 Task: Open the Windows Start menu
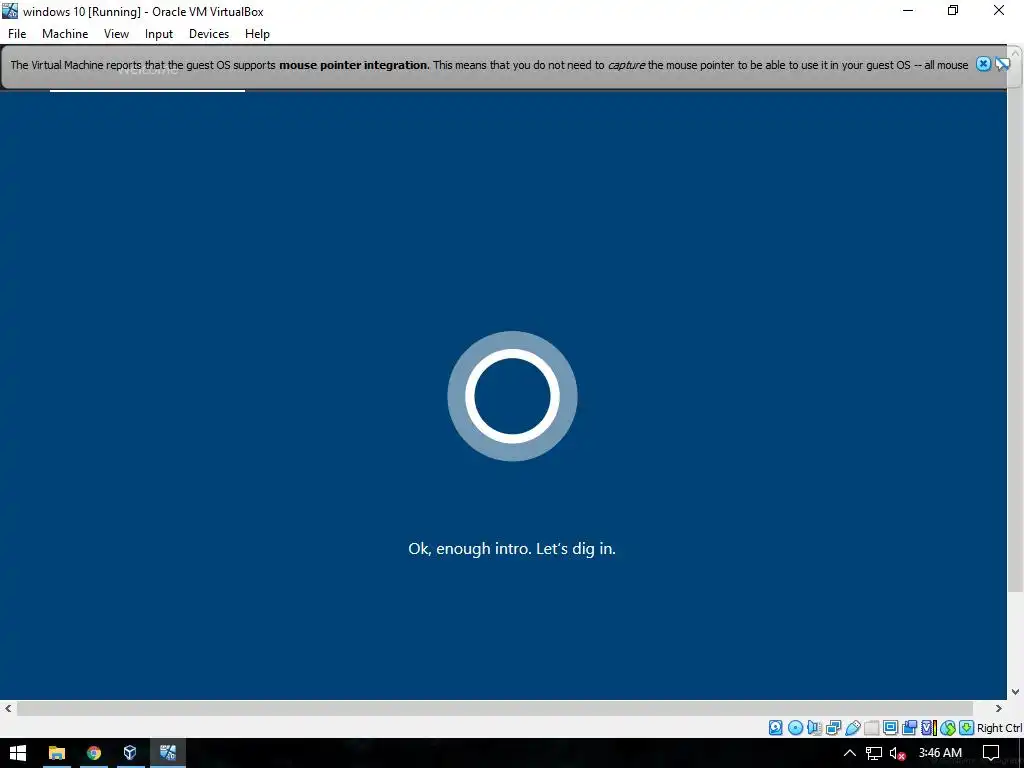18,753
